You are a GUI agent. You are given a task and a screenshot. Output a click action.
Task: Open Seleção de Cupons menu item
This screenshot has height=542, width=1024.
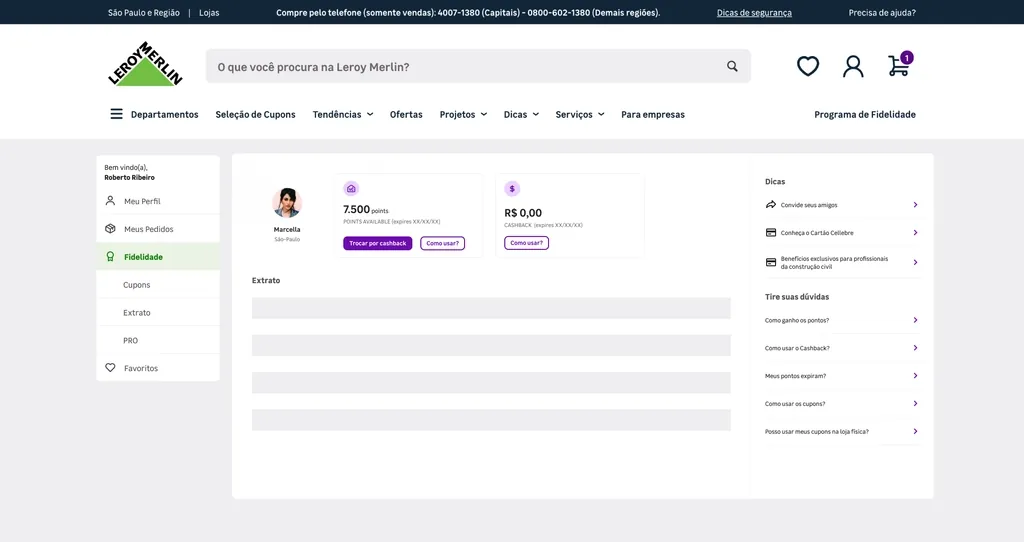[255, 114]
